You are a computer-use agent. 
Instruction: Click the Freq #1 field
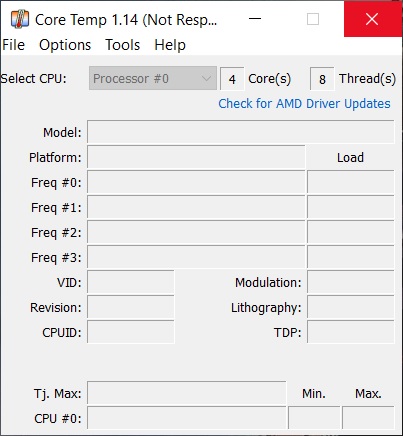click(196, 207)
